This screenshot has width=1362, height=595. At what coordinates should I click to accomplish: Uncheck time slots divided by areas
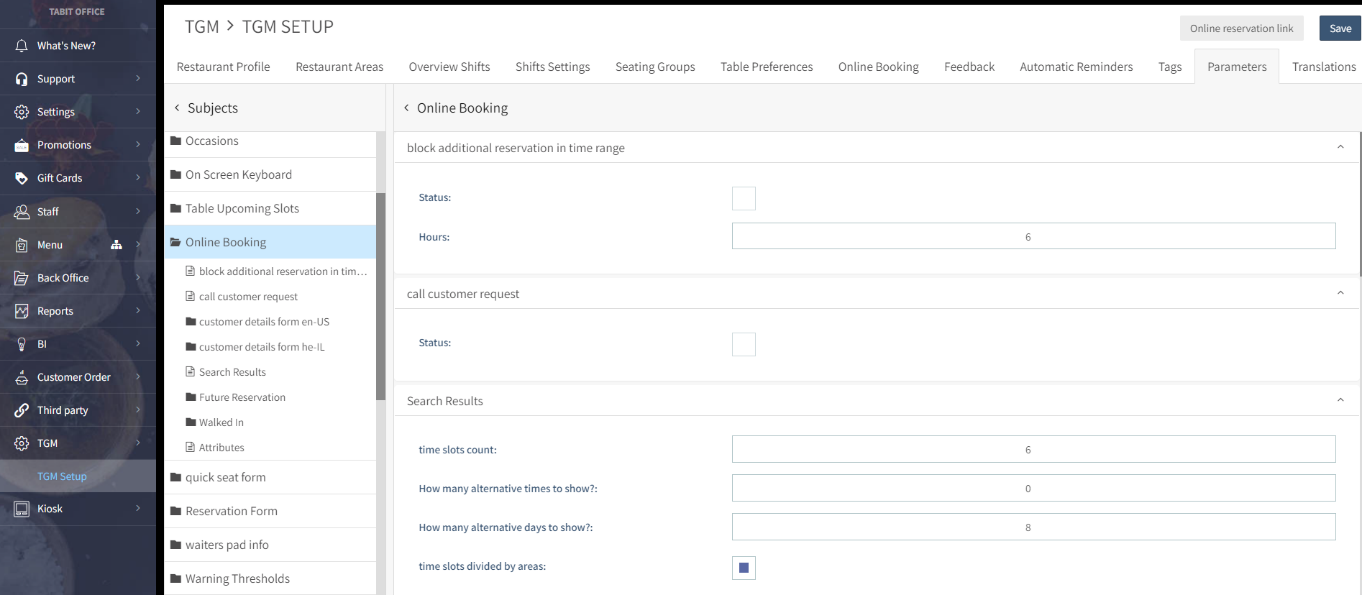point(743,568)
